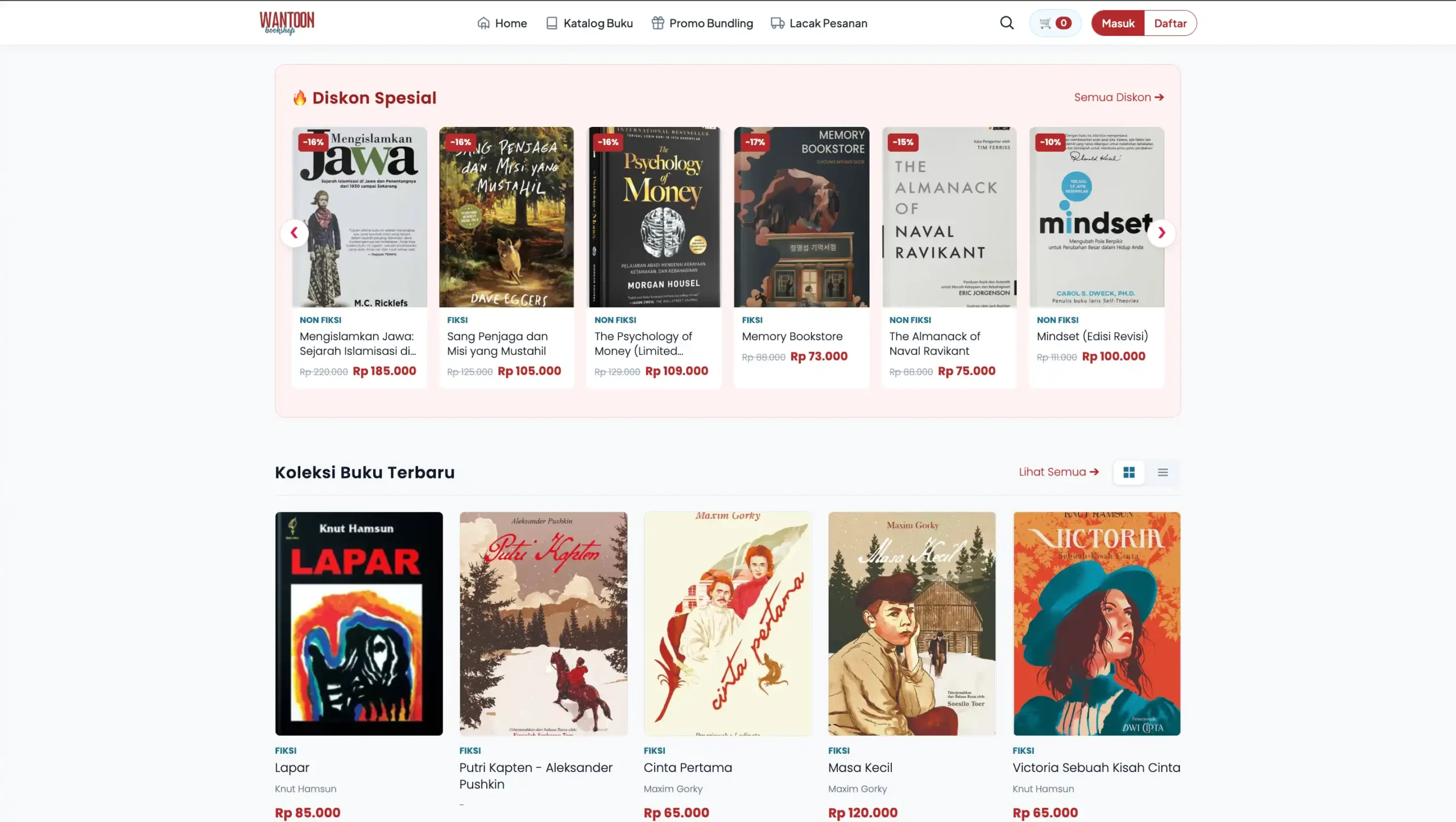Screen dimensions: 1456x822
Task: Switch to list view layout
Action: coord(1163,472)
